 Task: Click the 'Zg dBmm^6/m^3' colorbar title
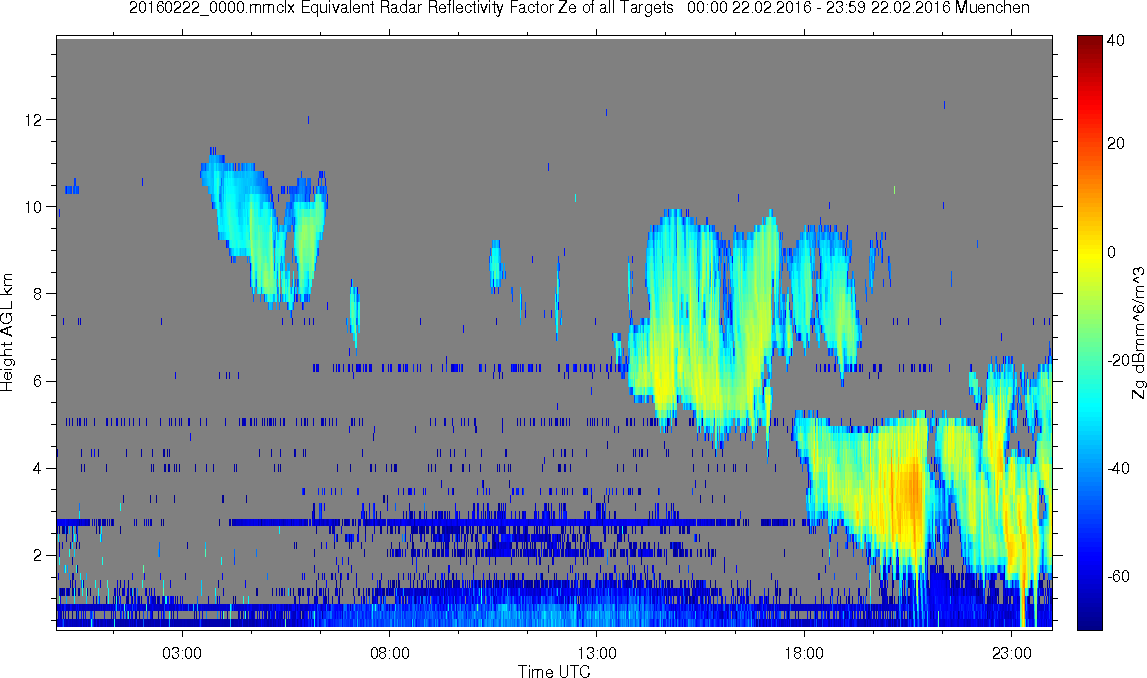tap(1138, 333)
